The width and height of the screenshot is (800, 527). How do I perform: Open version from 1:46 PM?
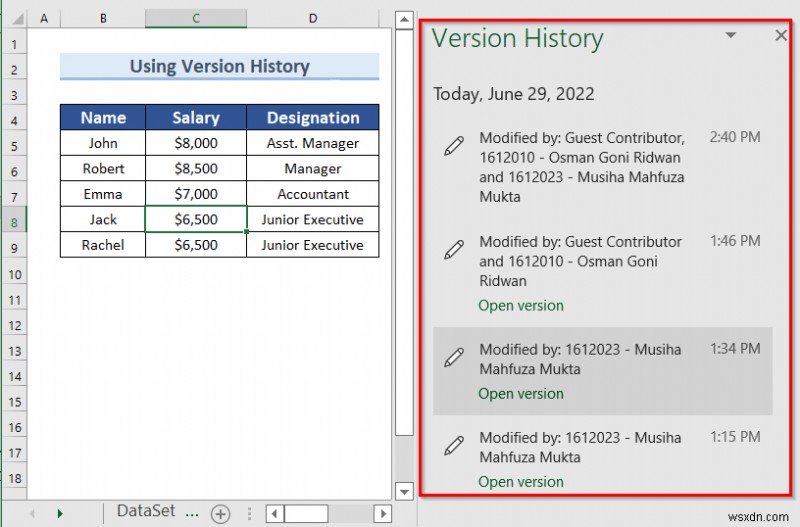click(x=521, y=306)
